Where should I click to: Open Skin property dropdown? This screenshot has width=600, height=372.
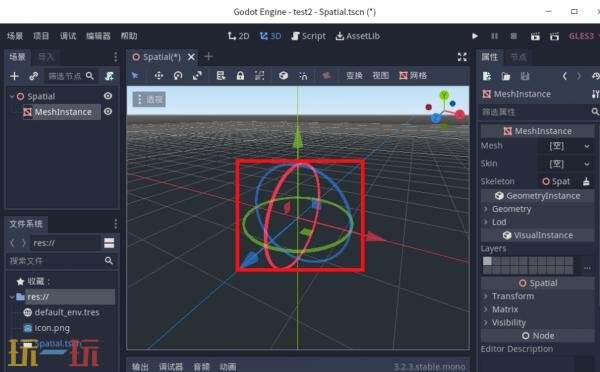(567, 164)
